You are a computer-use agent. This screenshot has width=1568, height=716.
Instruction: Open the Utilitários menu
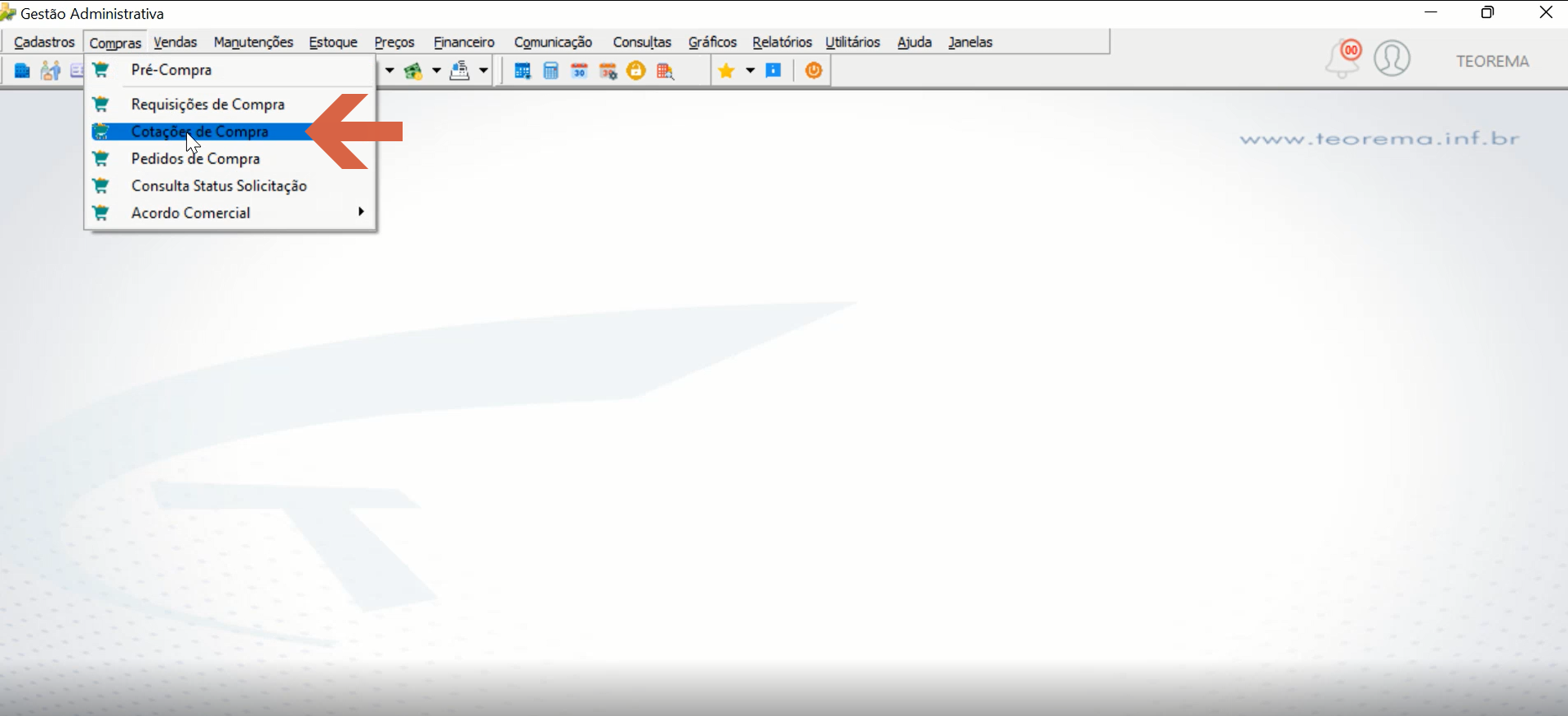853,42
